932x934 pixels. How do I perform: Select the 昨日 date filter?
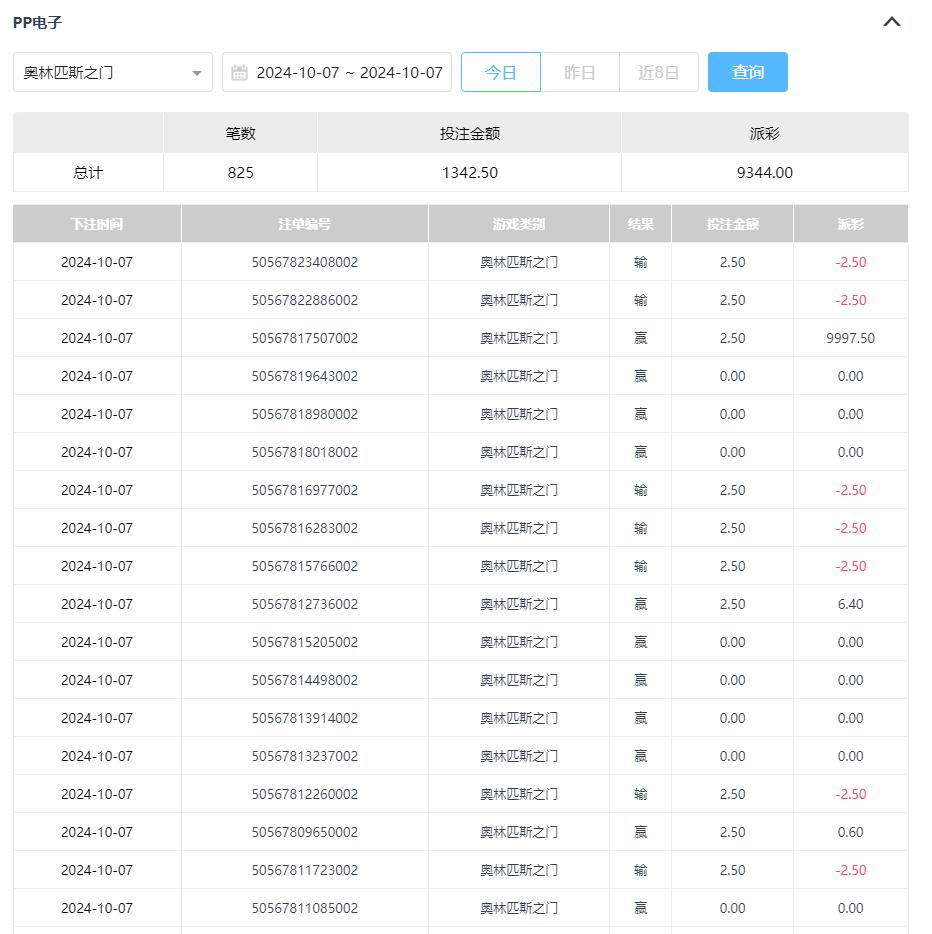[x=580, y=72]
